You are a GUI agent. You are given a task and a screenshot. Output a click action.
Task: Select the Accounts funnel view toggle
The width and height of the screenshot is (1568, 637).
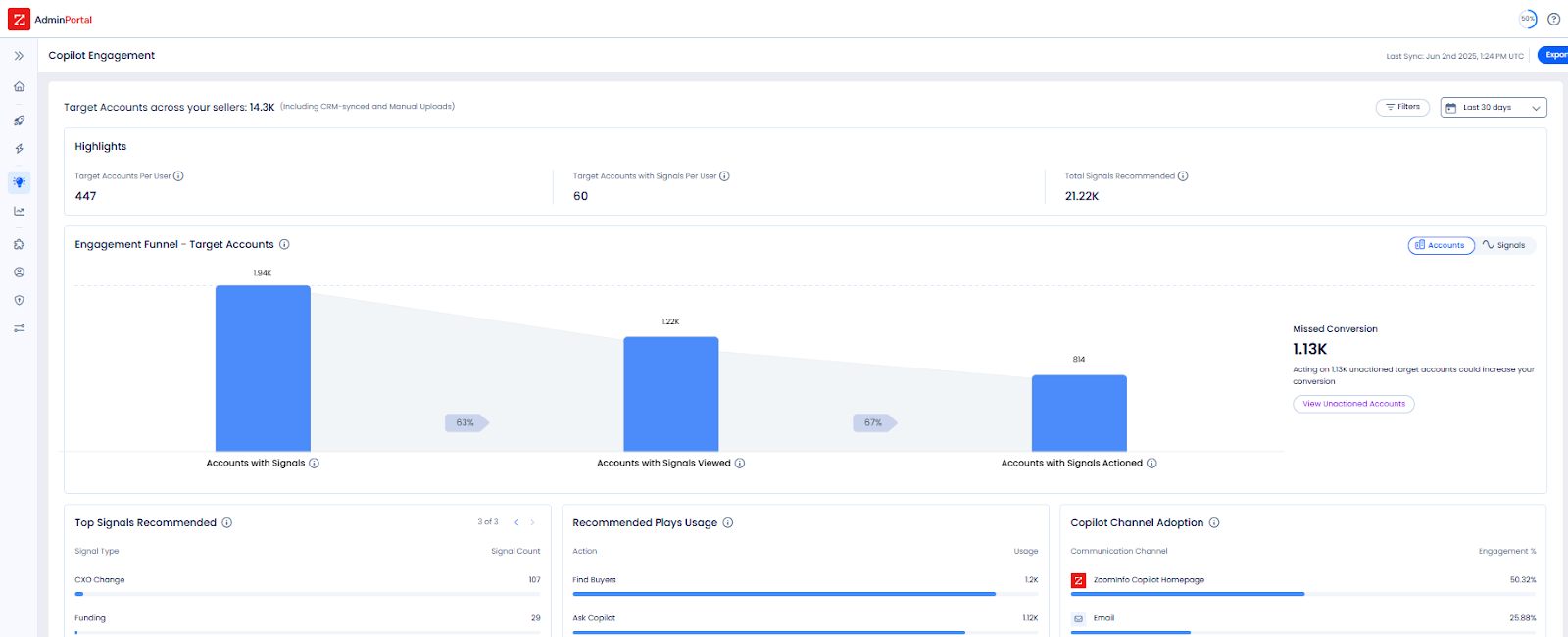coord(1441,245)
